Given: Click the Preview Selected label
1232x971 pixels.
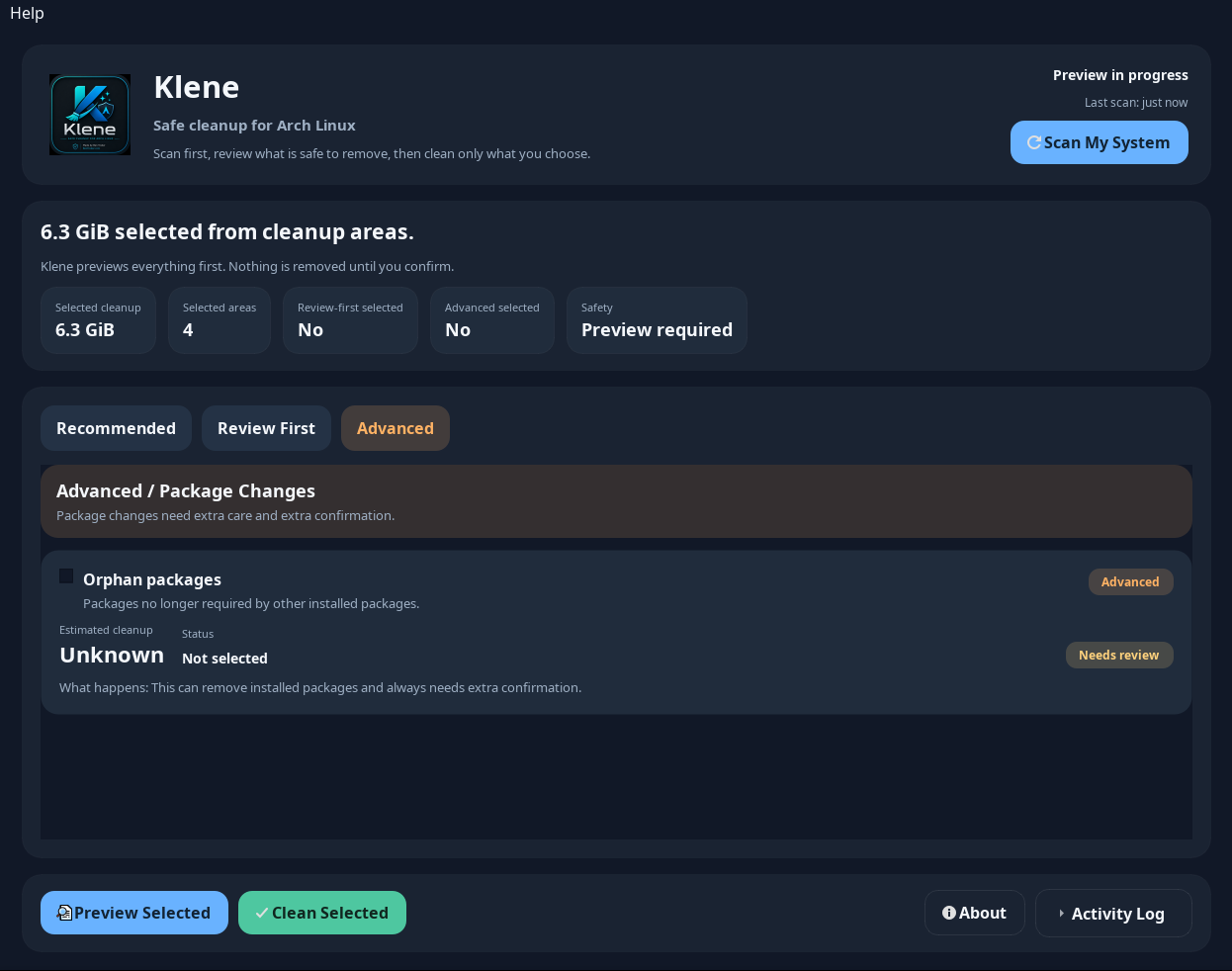Looking at the screenshot, I should [x=142, y=913].
